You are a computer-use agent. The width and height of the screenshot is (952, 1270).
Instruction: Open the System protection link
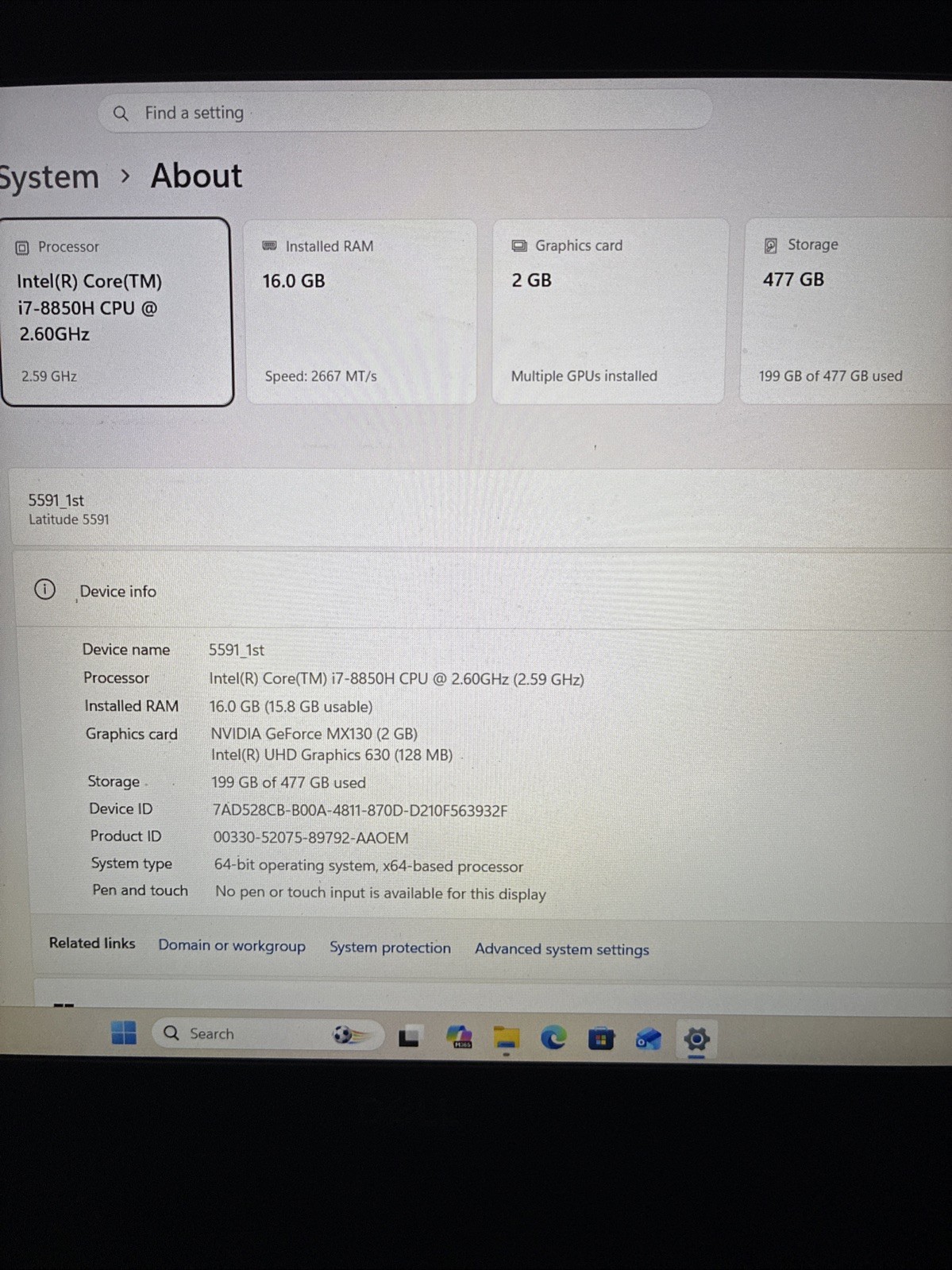click(x=390, y=948)
